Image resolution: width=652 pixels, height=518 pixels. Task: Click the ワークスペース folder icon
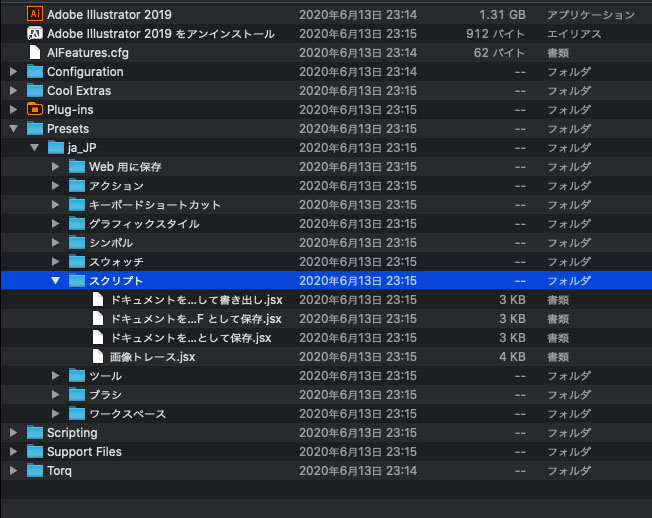point(77,414)
